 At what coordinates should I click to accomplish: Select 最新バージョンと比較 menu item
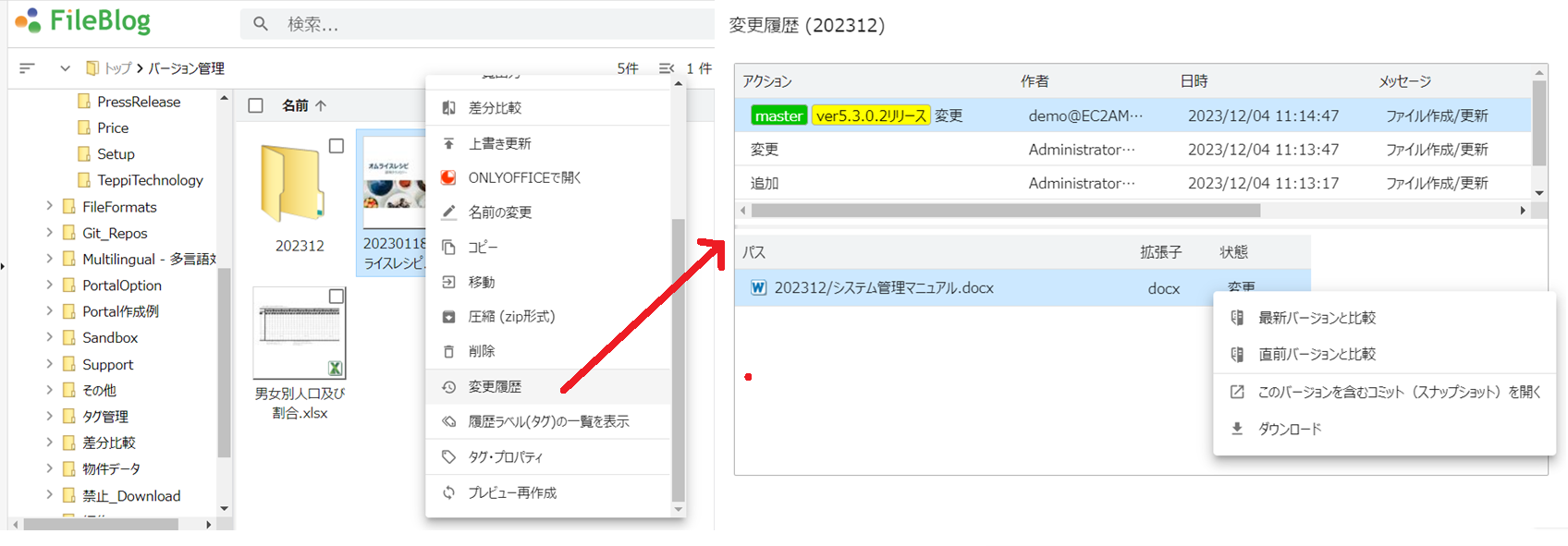[1384, 318]
